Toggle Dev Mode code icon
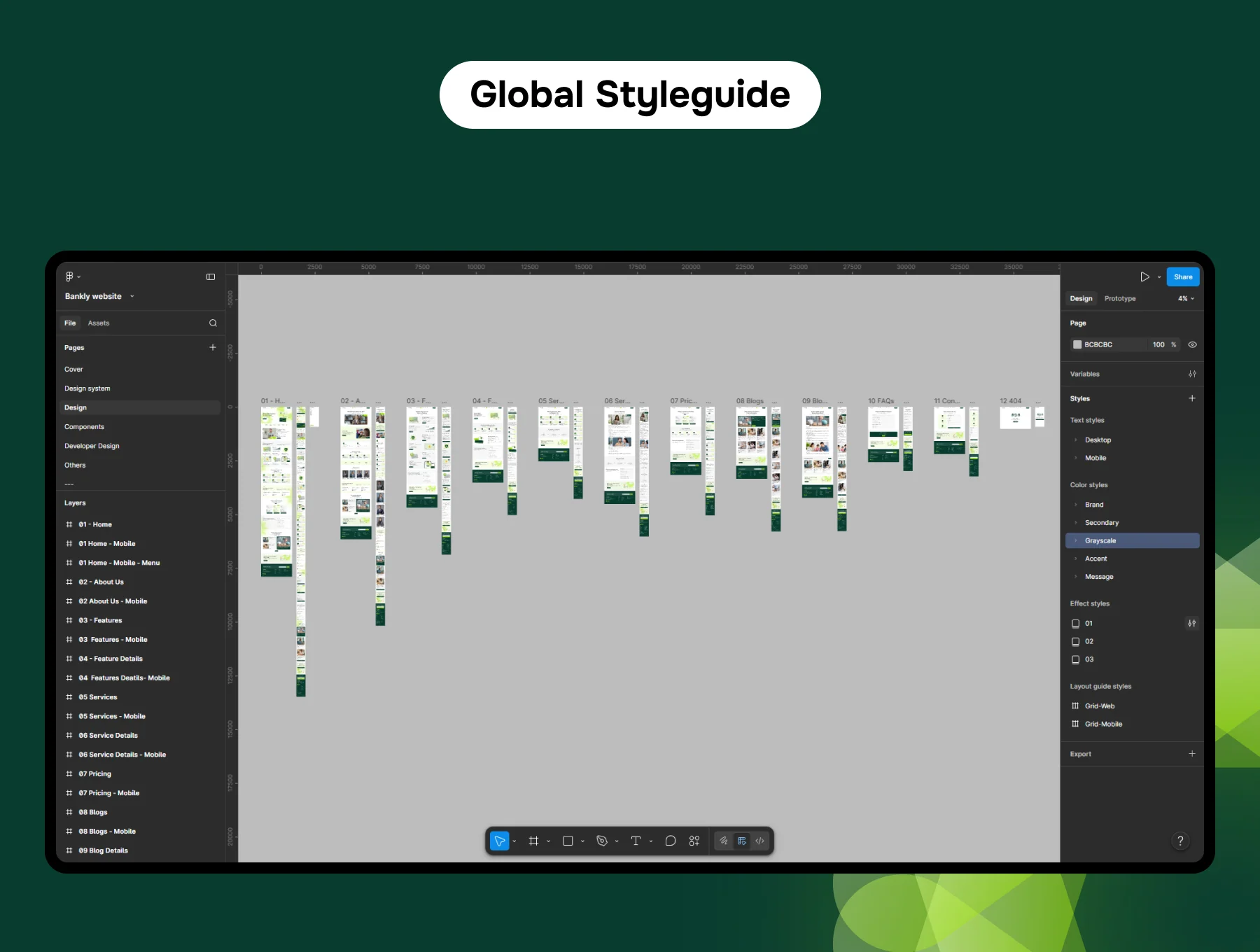1260x952 pixels. point(760,841)
